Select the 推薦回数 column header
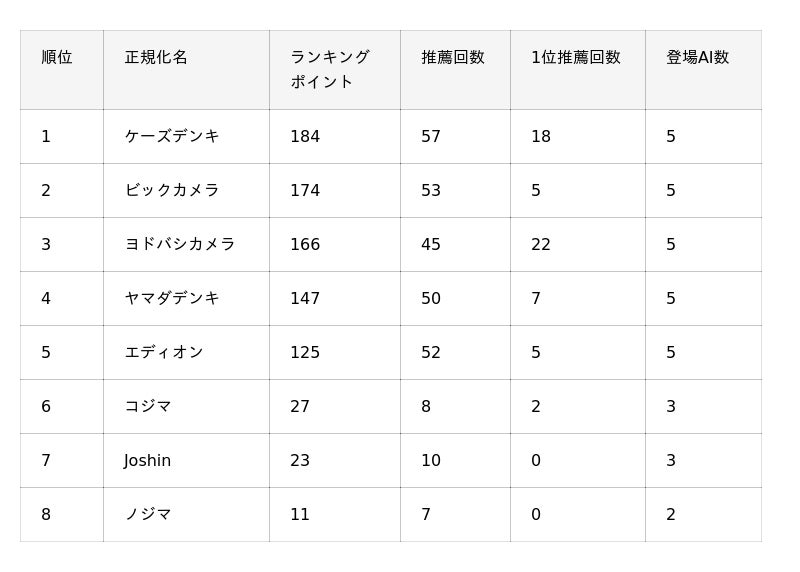800x572 pixels. pos(455,70)
